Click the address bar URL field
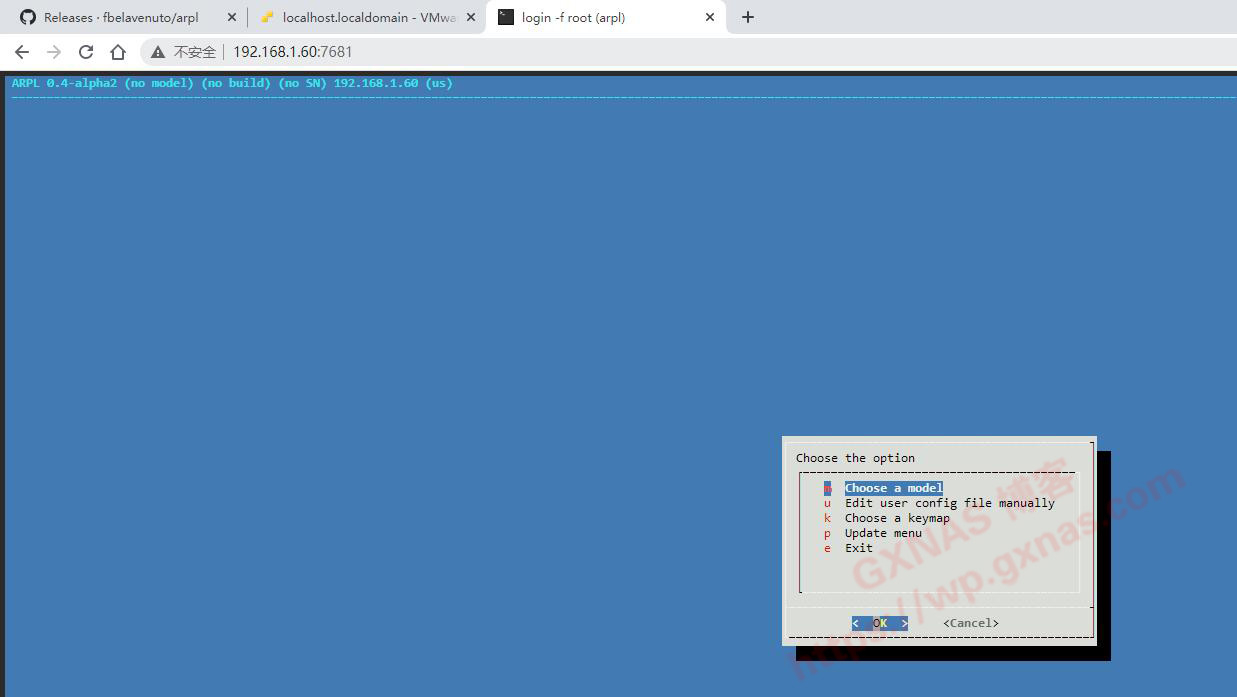This screenshot has width=1237, height=697. click(600, 52)
